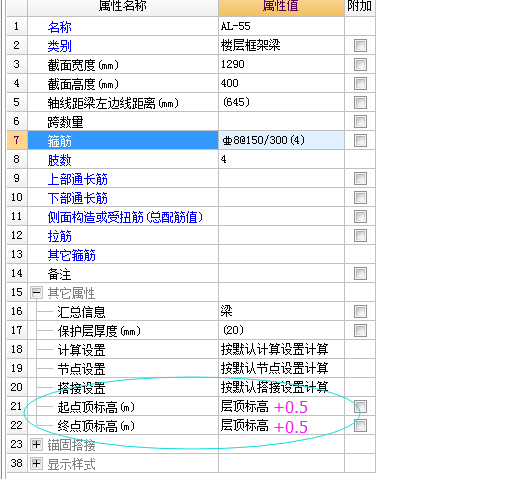Viewport: 514px width, 479px height.
Task: Check the 附加 box for 保护层厚度(mm)
Action: tap(360, 330)
